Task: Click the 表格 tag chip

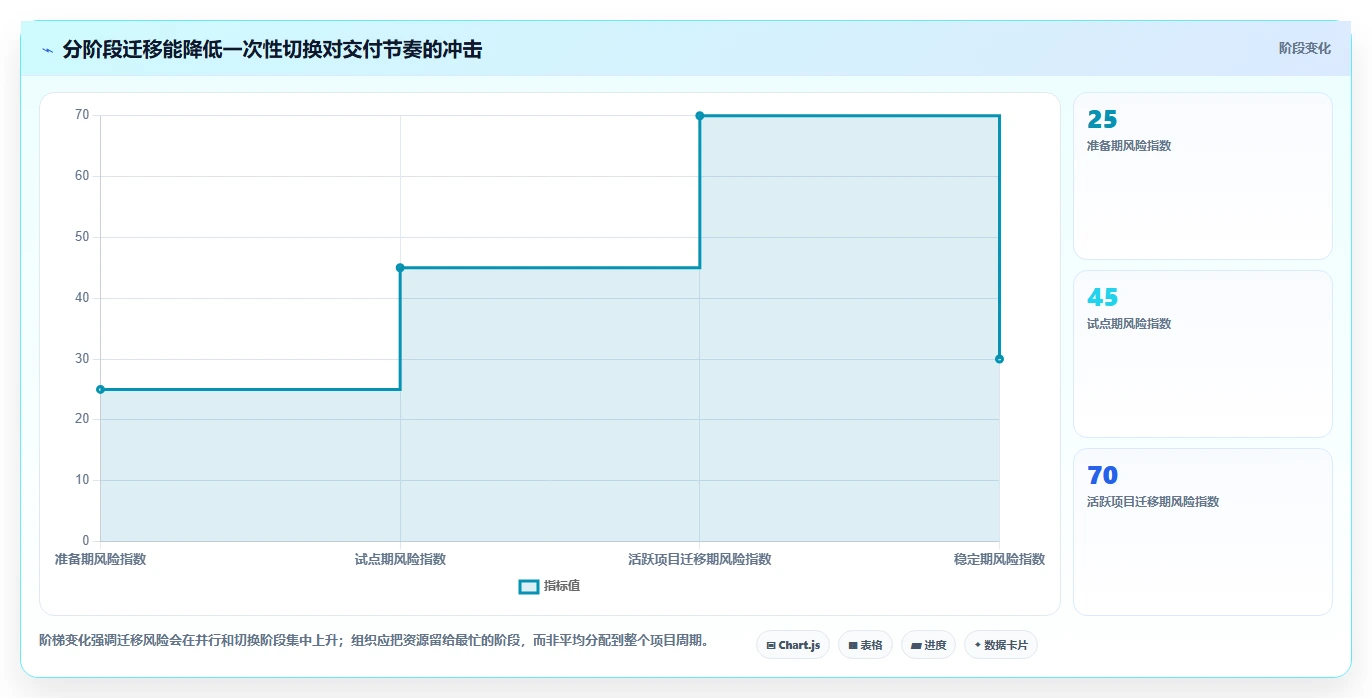Action: click(x=865, y=645)
